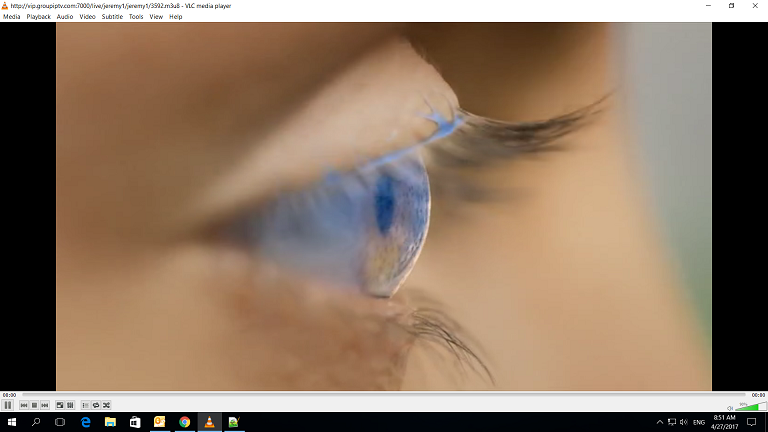Open taskbar search
Image resolution: width=768 pixels, height=432 pixels.
click(x=36, y=422)
